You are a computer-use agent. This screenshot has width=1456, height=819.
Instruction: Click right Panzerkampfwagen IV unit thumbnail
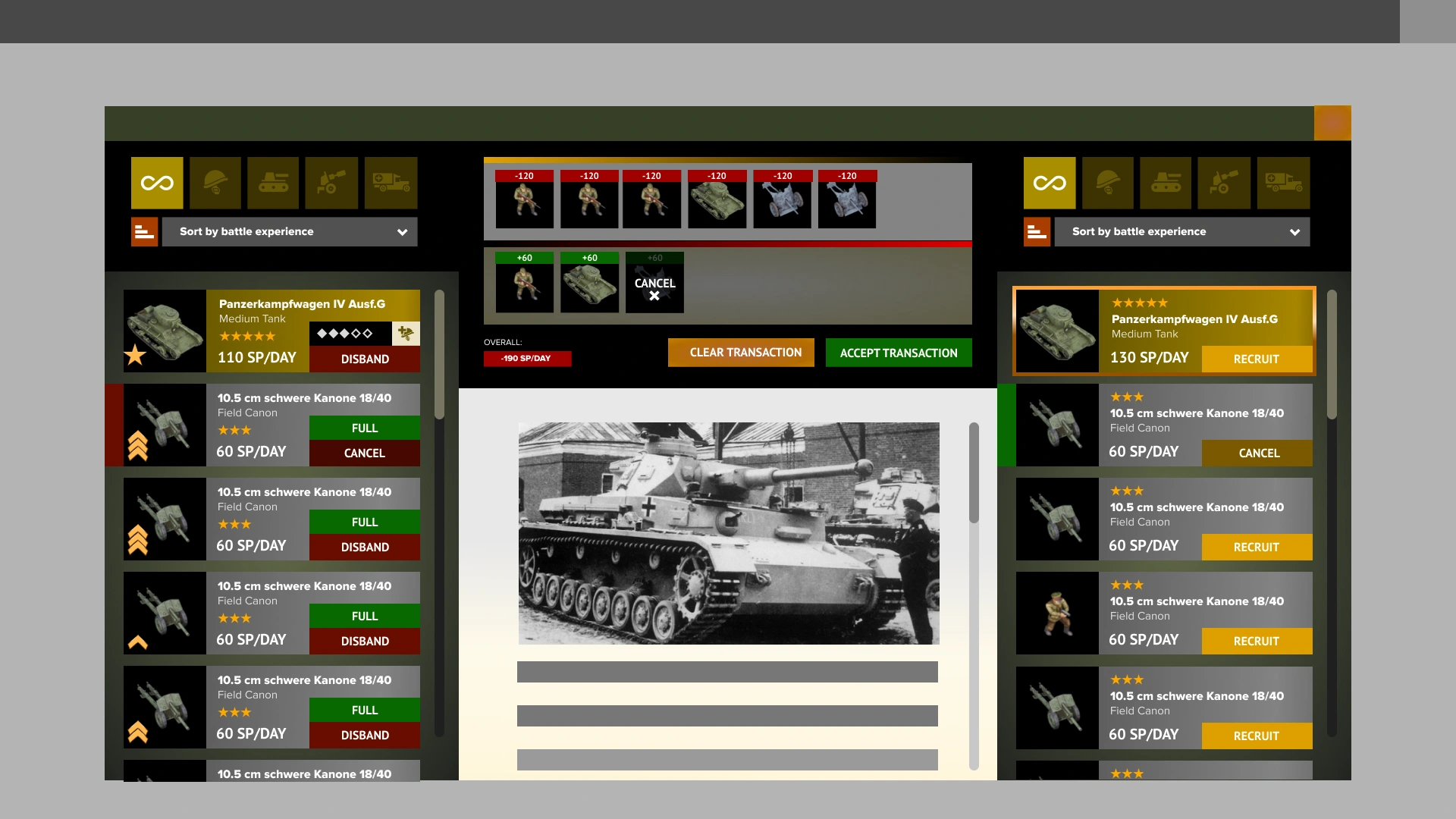[x=1057, y=331]
